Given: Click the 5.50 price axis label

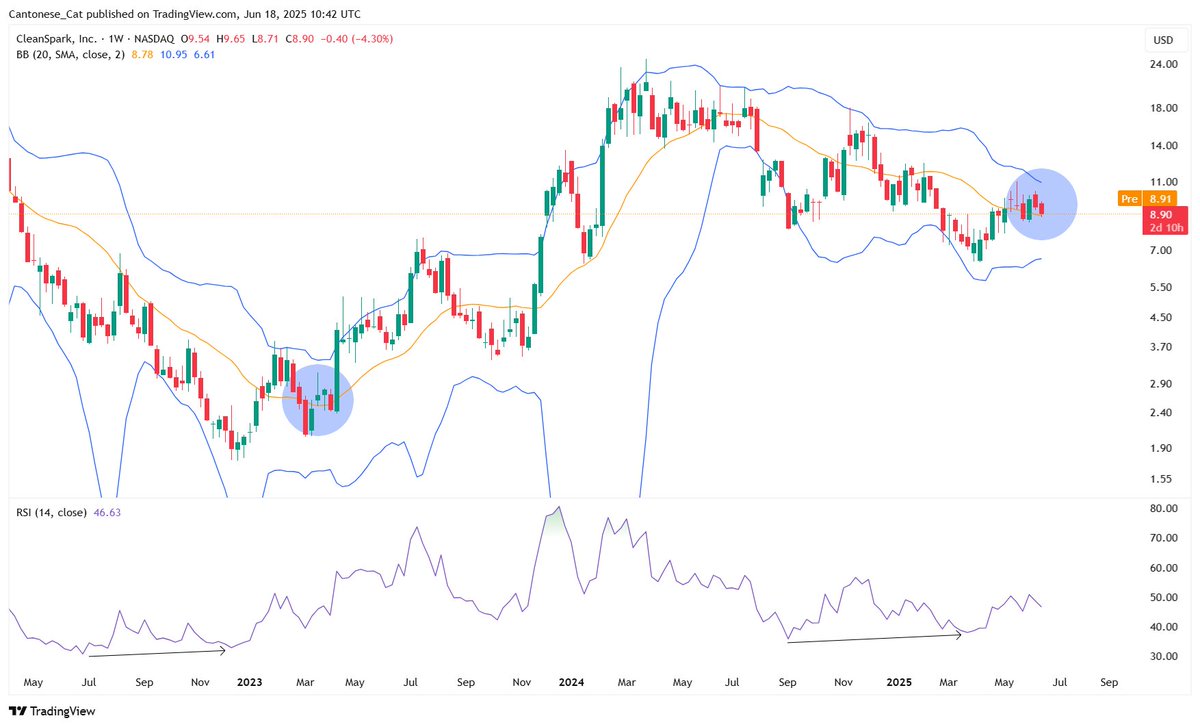Looking at the screenshot, I should point(1159,287).
